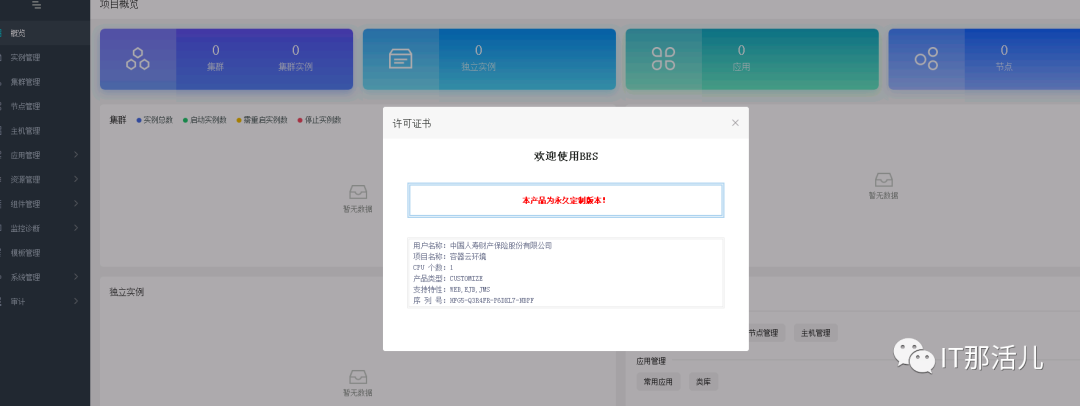Click the 序列号 line in the license box
This screenshot has width=1080, height=406.
(x=473, y=301)
